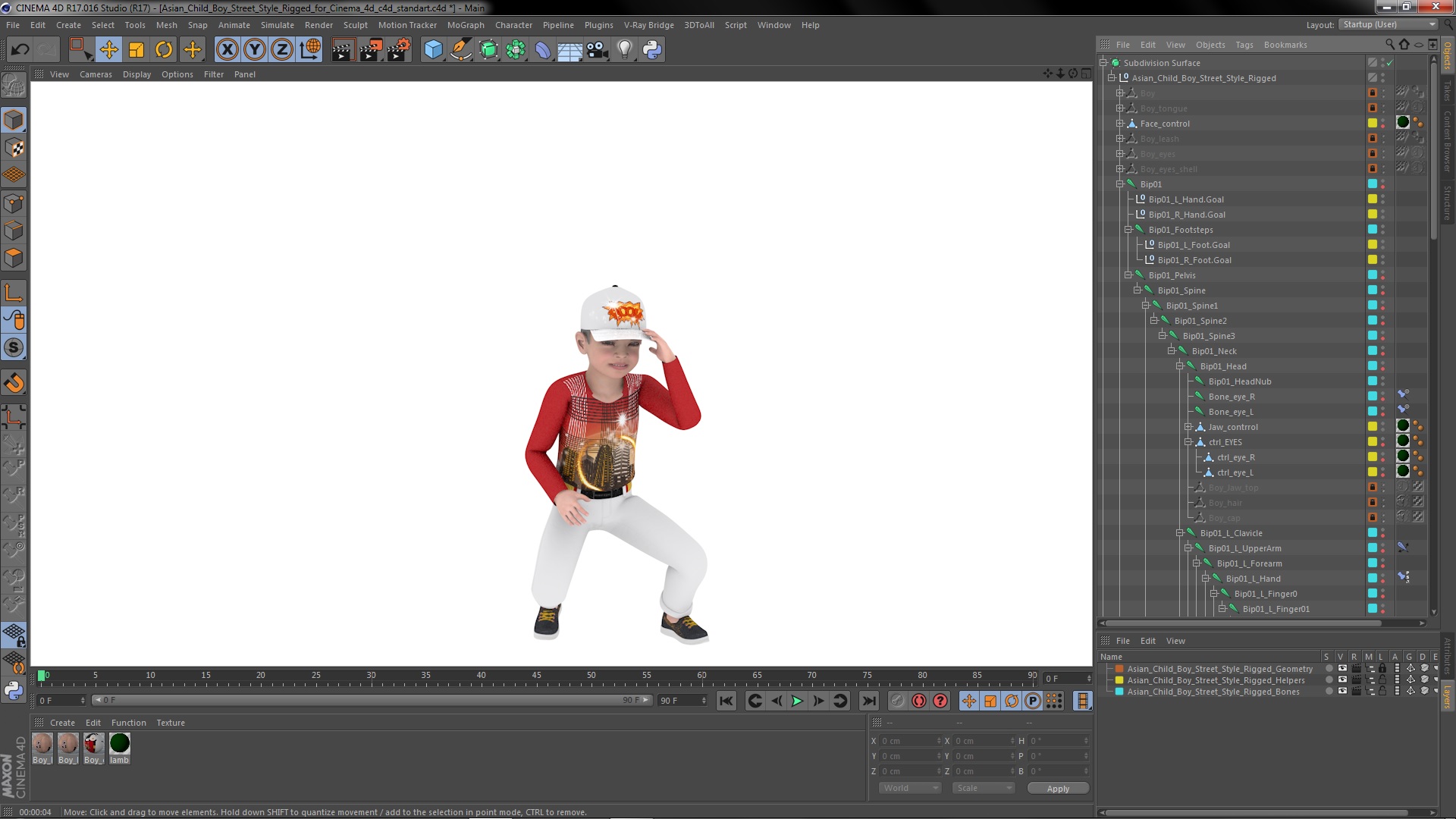This screenshot has height=819, width=1456.
Task: Expand Face_control node
Action: (x=1119, y=124)
